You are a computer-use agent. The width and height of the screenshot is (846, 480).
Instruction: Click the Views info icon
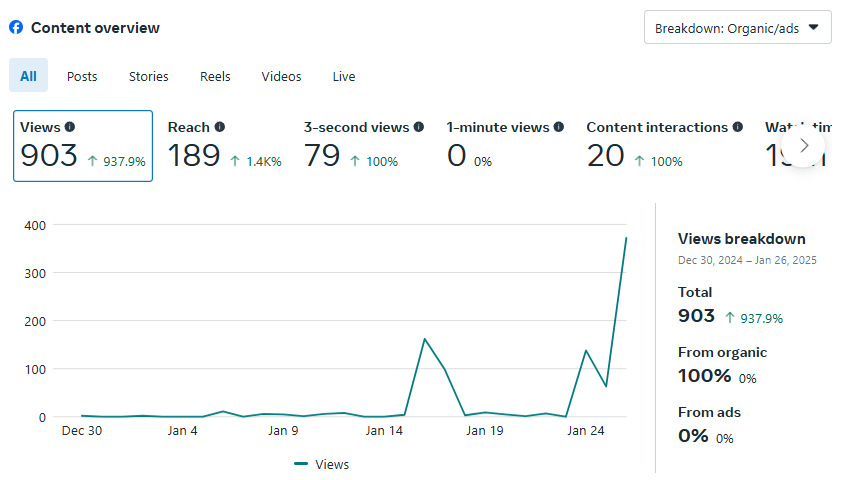(70, 127)
